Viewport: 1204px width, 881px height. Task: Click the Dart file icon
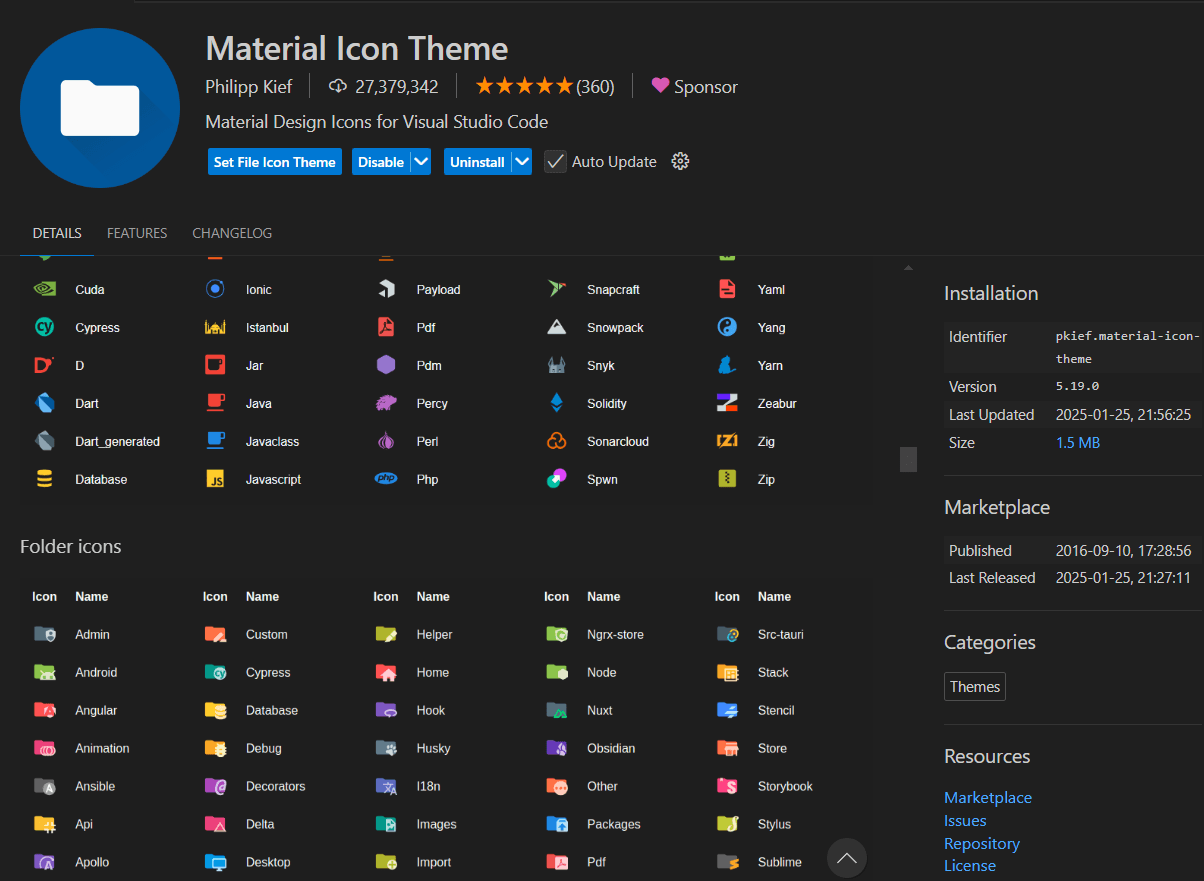pyautogui.click(x=44, y=403)
